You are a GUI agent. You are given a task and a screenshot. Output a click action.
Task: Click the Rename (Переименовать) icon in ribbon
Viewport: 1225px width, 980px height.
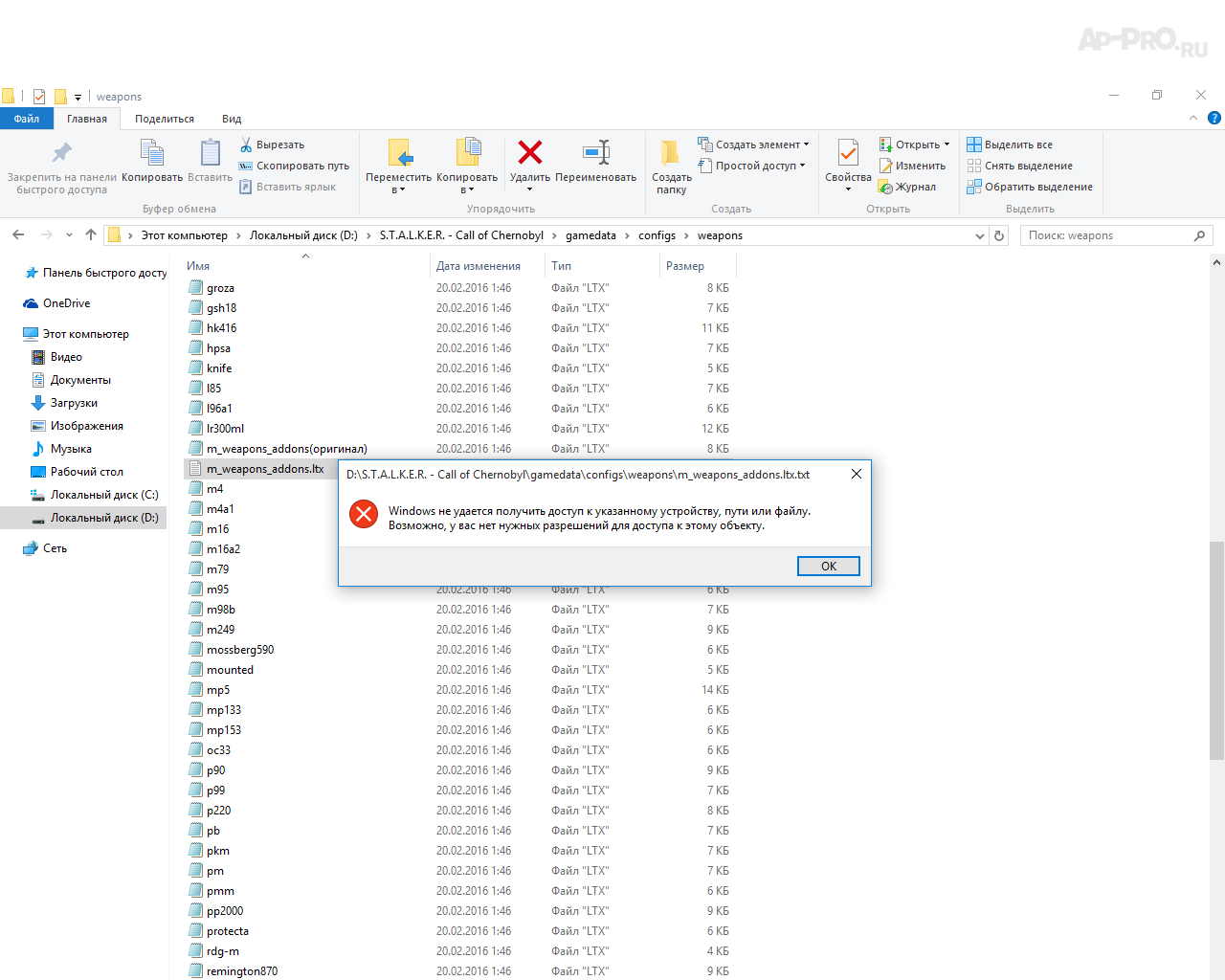coord(595,153)
